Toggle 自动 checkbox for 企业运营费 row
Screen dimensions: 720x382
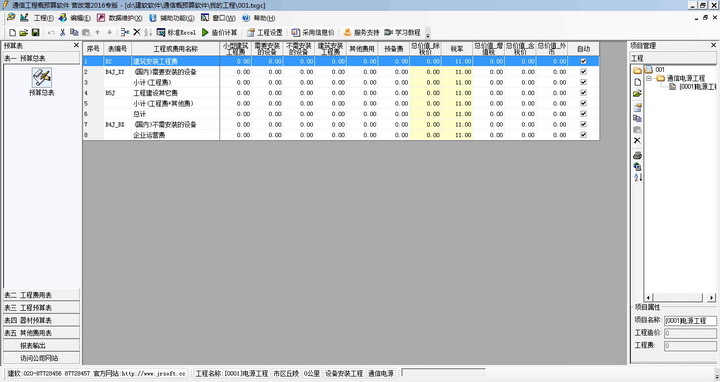(x=583, y=135)
